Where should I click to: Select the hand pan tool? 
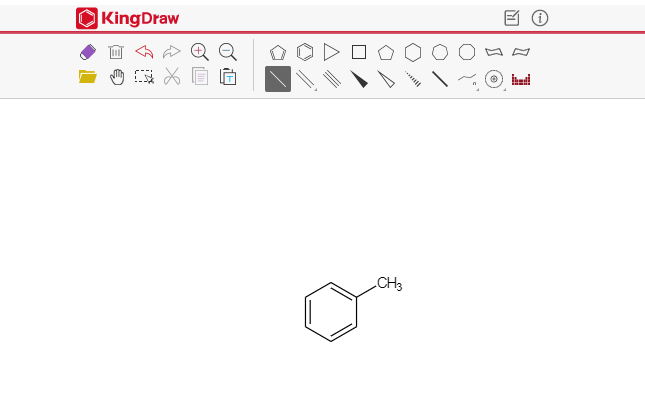point(117,77)
